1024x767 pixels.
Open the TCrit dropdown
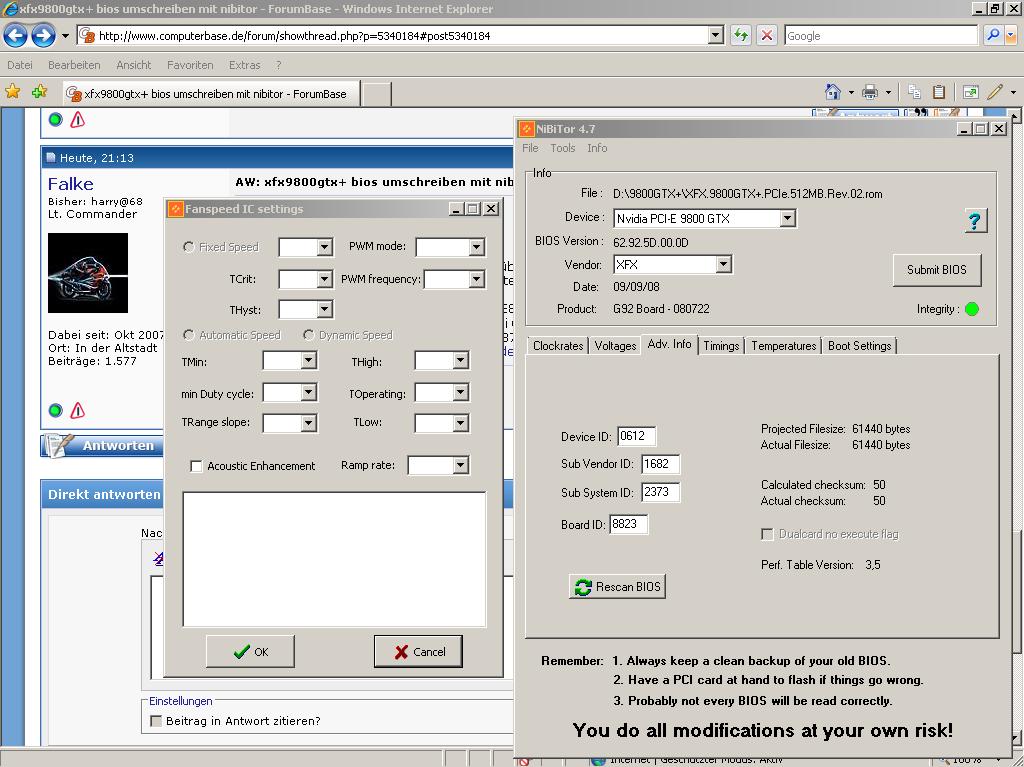[x=325, y=279]
